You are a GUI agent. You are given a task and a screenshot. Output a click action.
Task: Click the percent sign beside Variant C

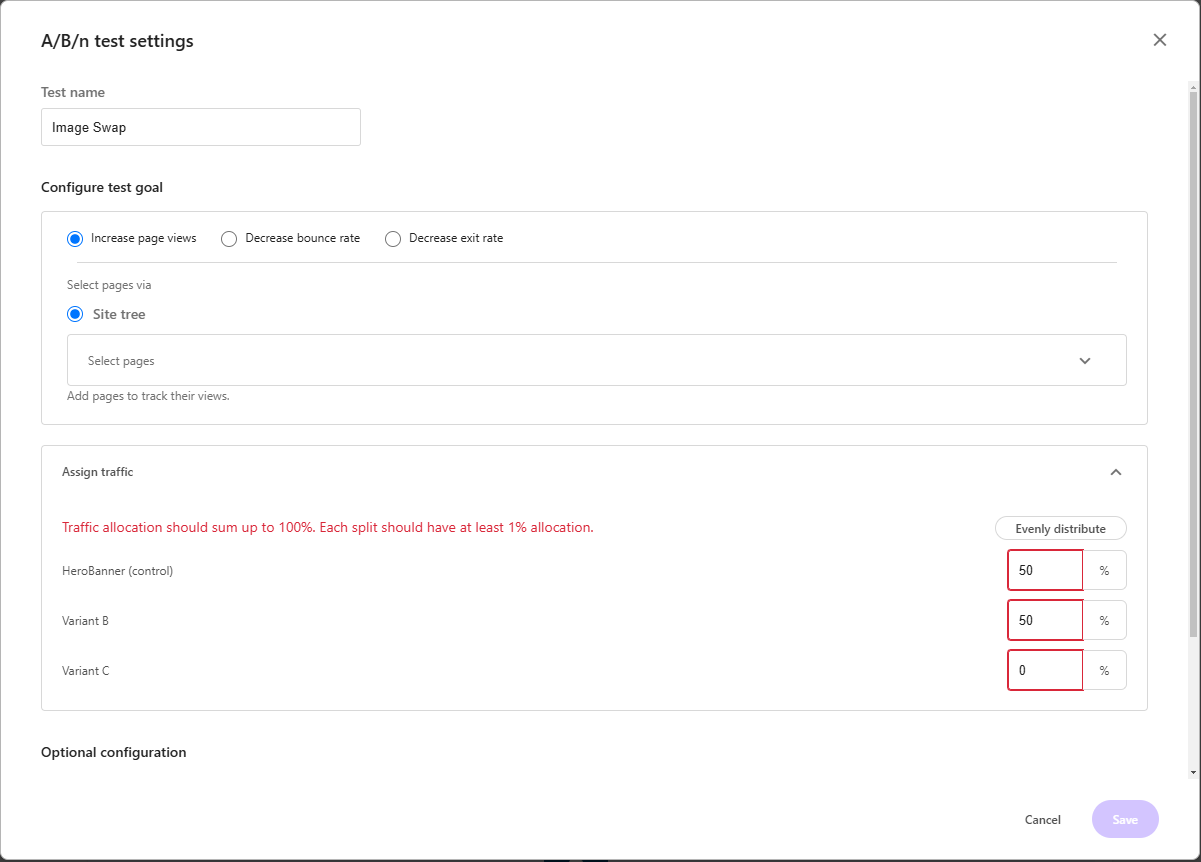tap(1105, 670)
